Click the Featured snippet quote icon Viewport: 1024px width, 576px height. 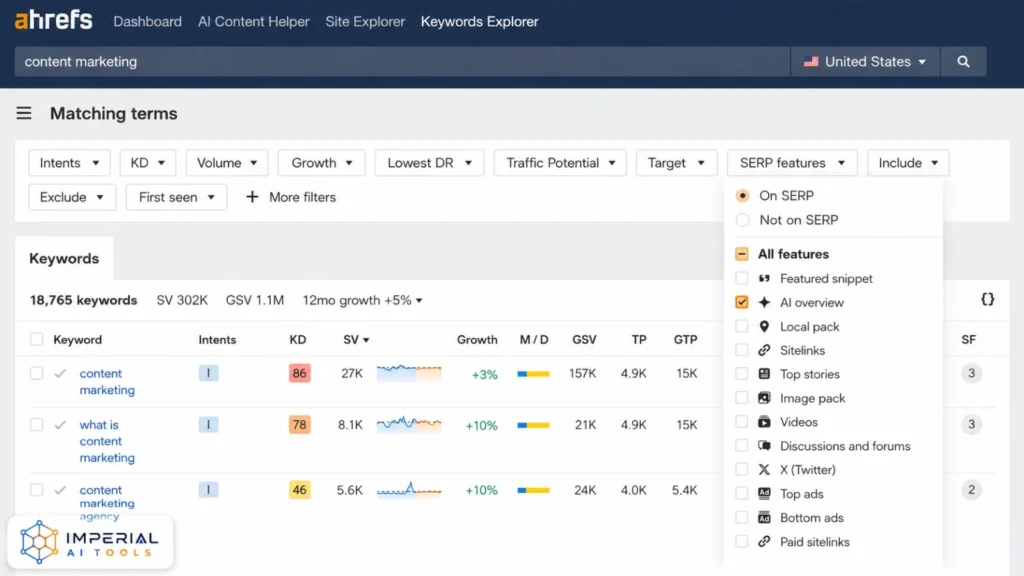tap(764, 278)
